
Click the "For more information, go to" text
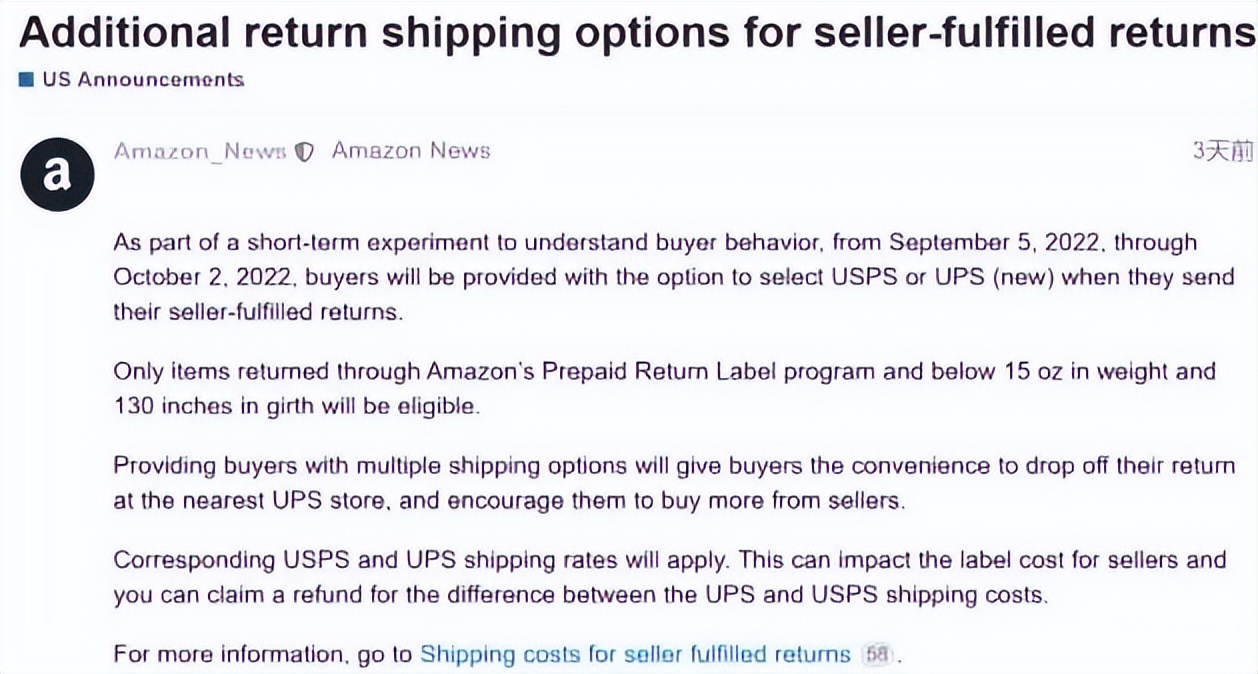[263, 654]
